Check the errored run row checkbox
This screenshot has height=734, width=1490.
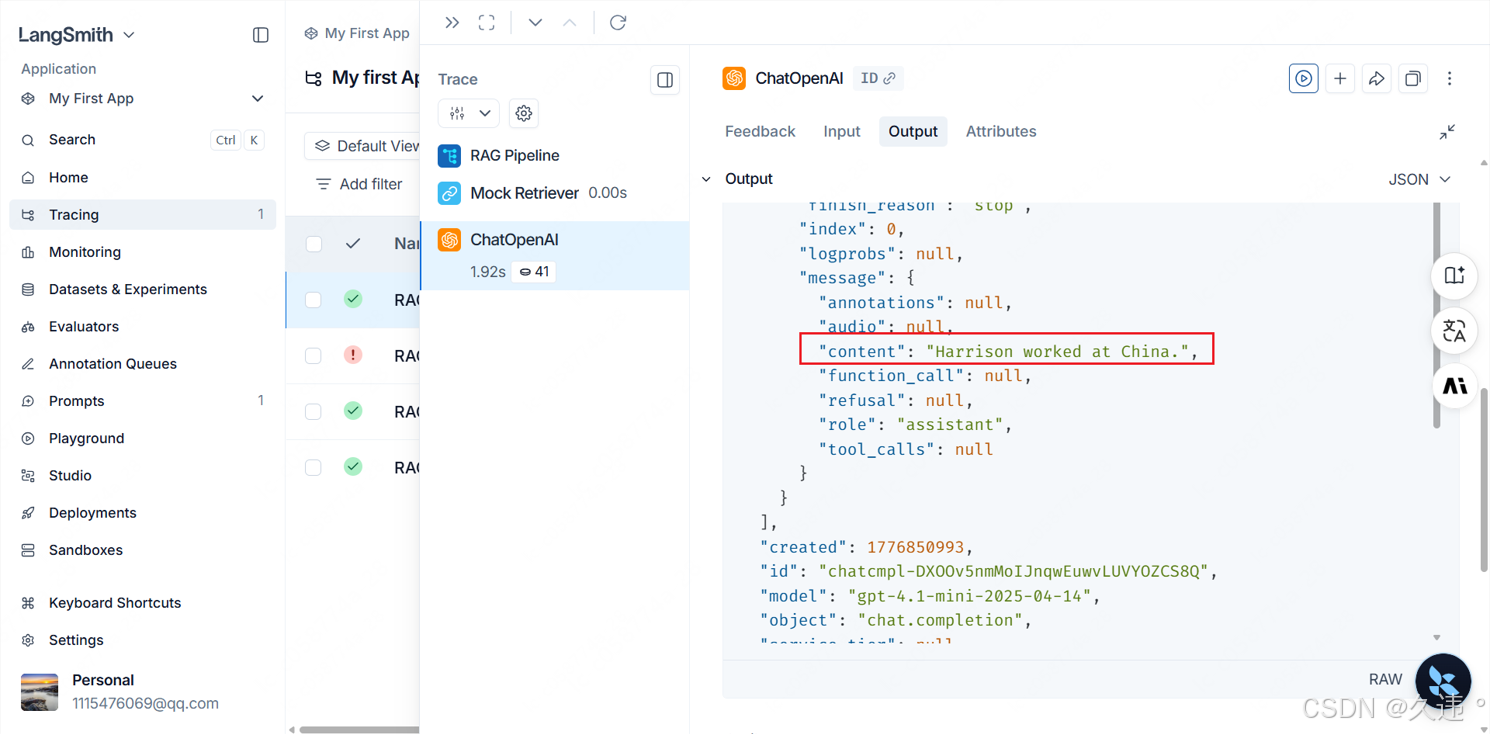pyautogui.click(x=314, y=355)
